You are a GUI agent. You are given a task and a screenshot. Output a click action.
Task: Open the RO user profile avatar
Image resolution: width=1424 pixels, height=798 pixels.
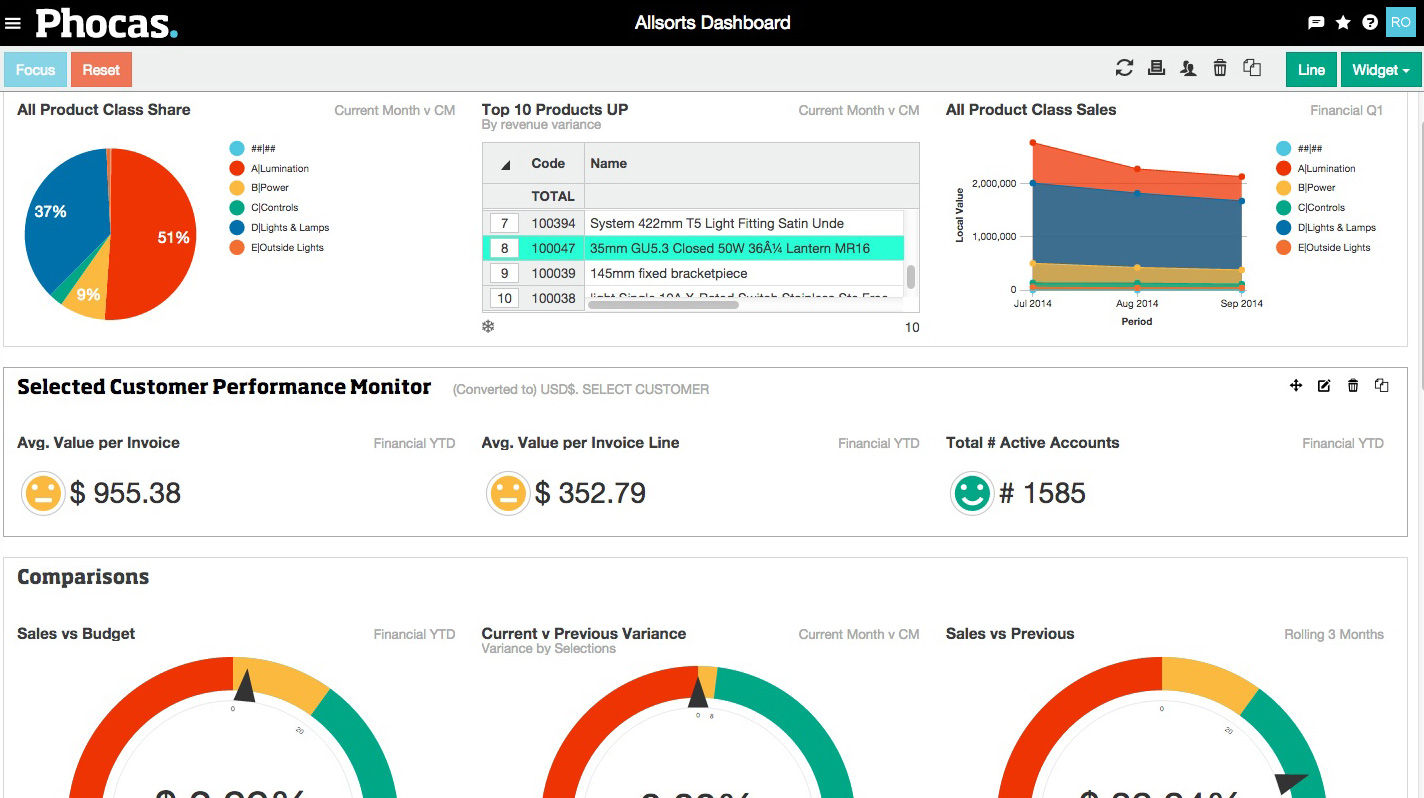(x=1400, y=22)
